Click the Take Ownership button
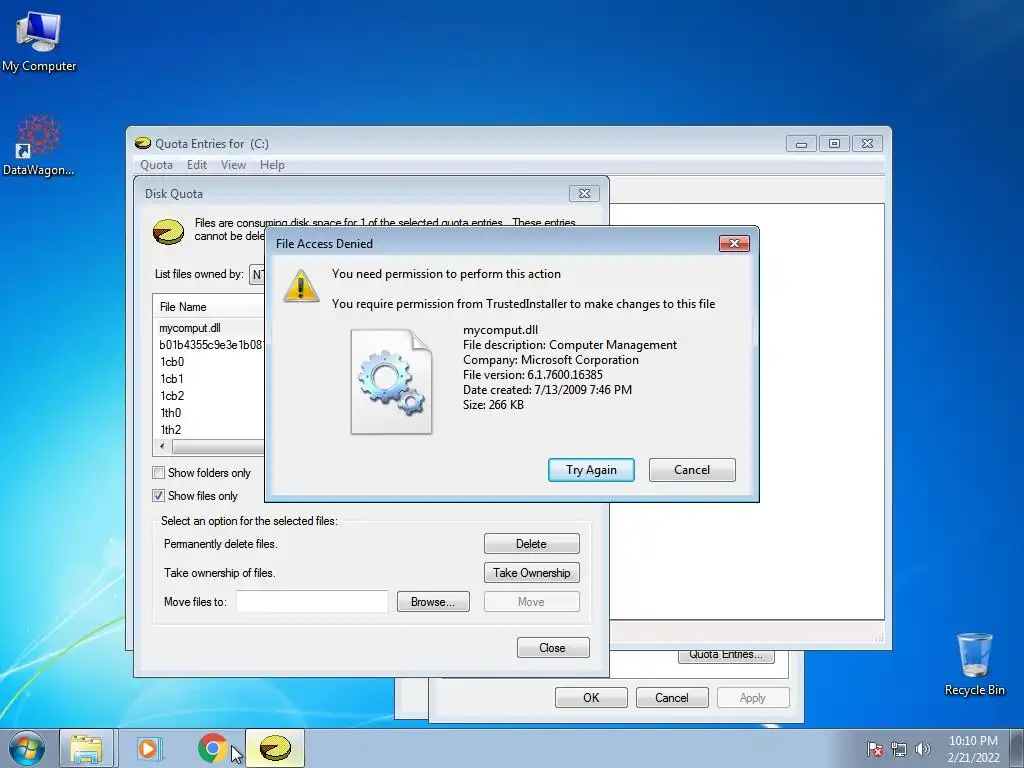 (532, 573)
